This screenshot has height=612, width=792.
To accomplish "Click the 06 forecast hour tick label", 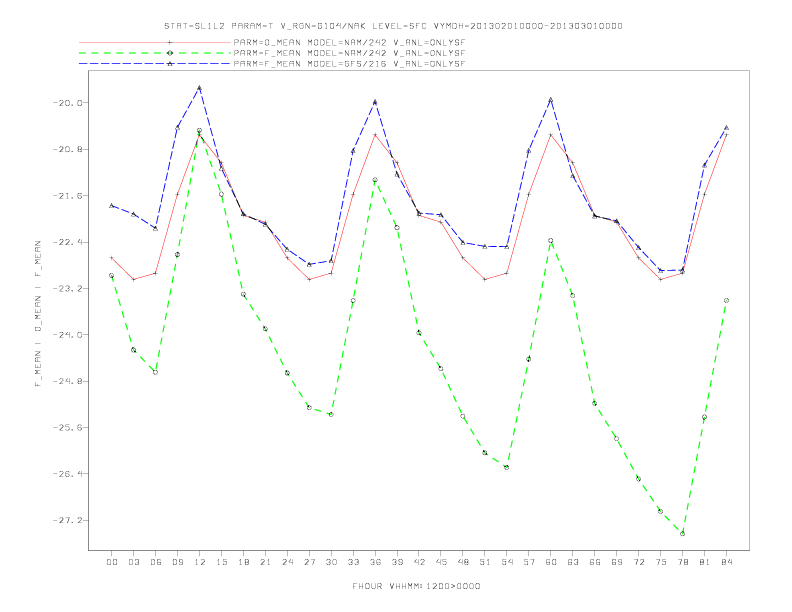I will [156, 562].
